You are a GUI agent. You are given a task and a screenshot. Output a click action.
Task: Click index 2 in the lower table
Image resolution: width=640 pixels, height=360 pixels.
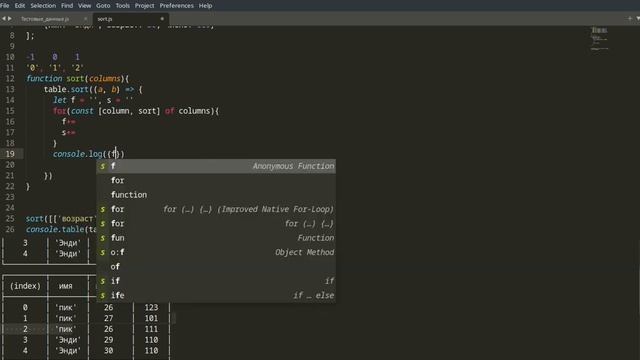tap(25, 329)
